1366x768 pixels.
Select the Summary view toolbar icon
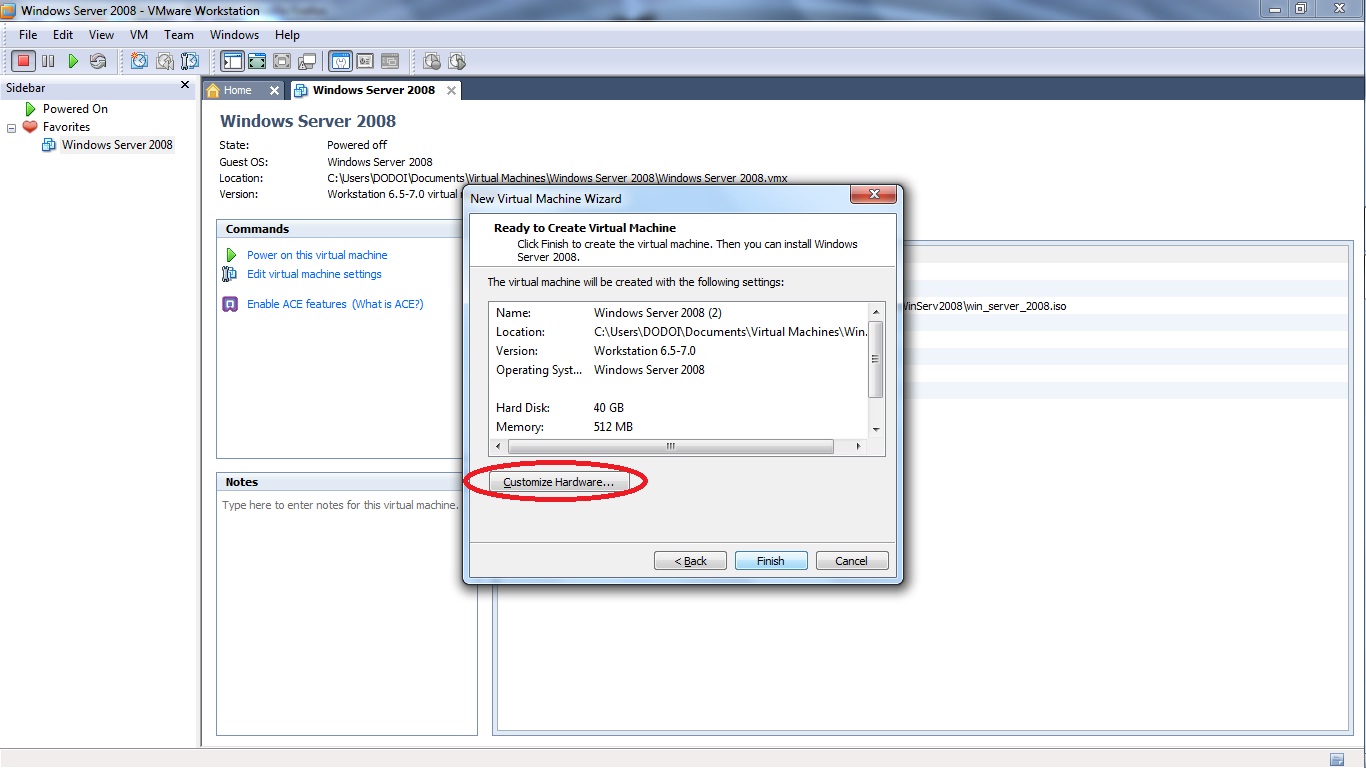click(x=340, y=62)
